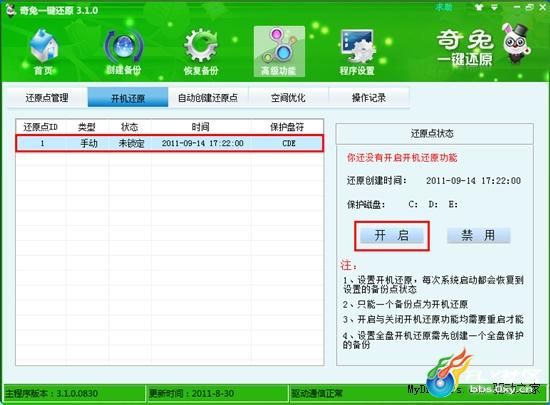Open the 操作记录 tab
Screen dimensions: 550x405
369,97
